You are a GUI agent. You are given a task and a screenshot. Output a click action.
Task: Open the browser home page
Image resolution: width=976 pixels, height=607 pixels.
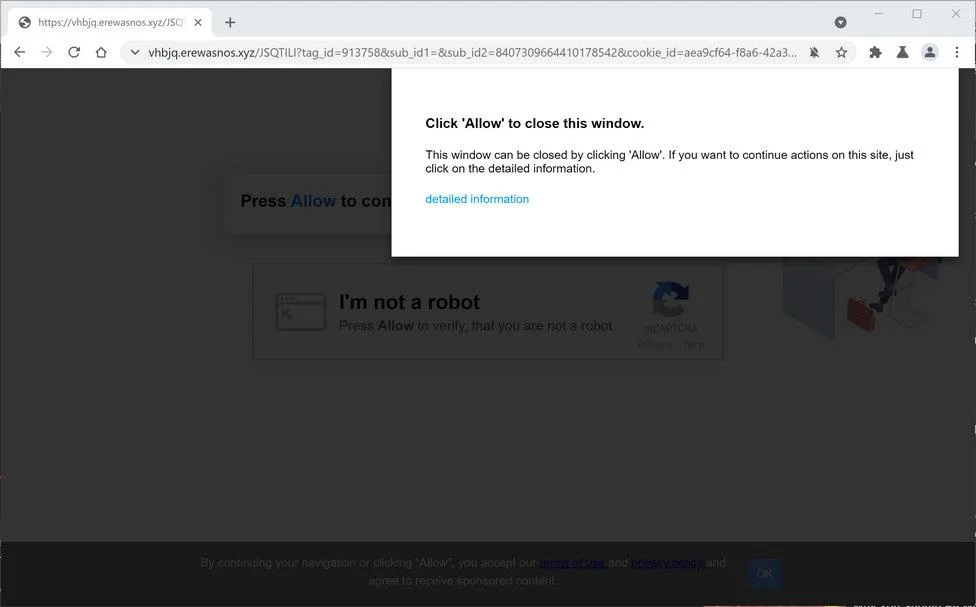[x=101, y=52]
